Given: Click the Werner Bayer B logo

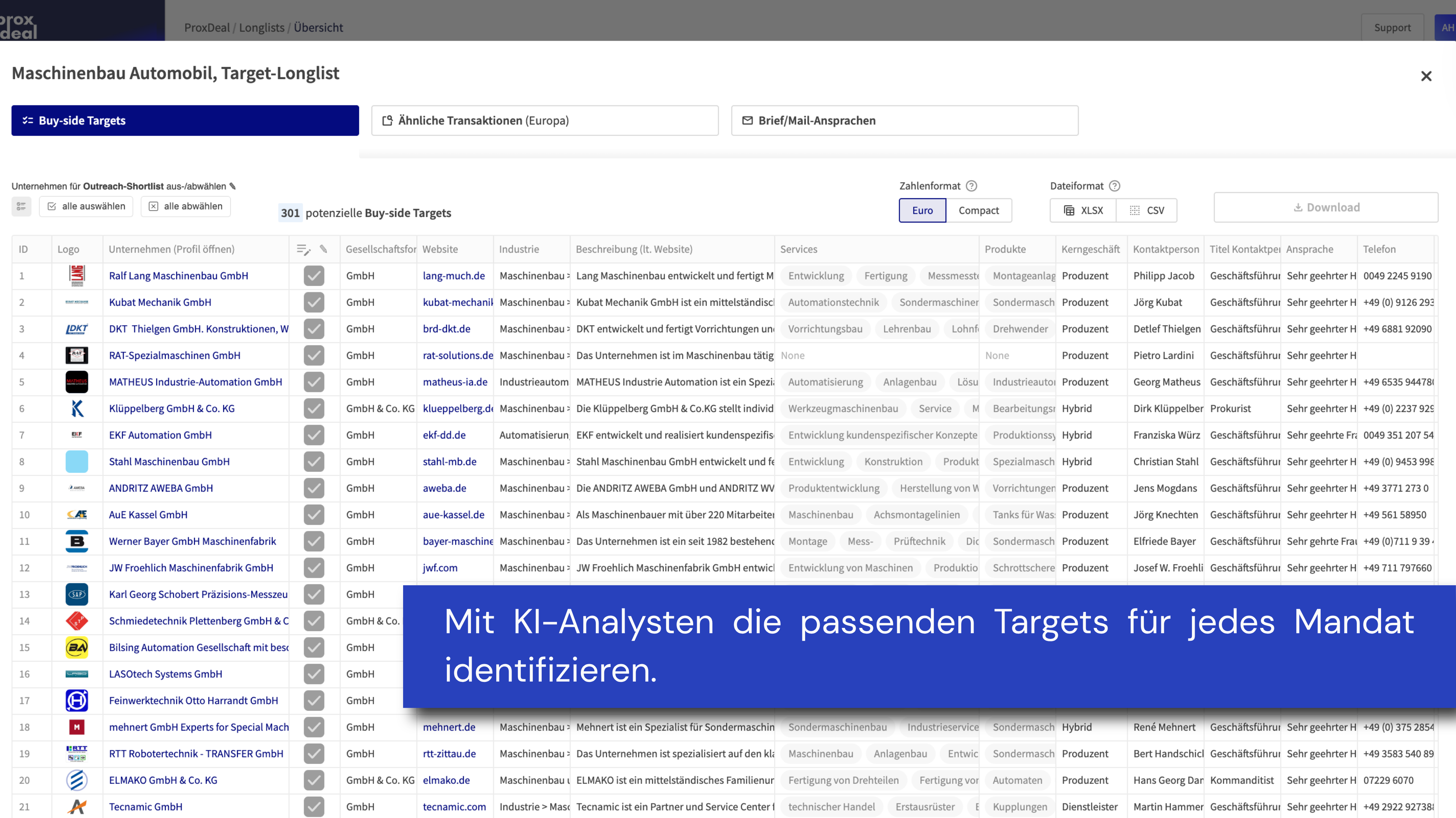Looking at the screenshot, I should [77, 541].
